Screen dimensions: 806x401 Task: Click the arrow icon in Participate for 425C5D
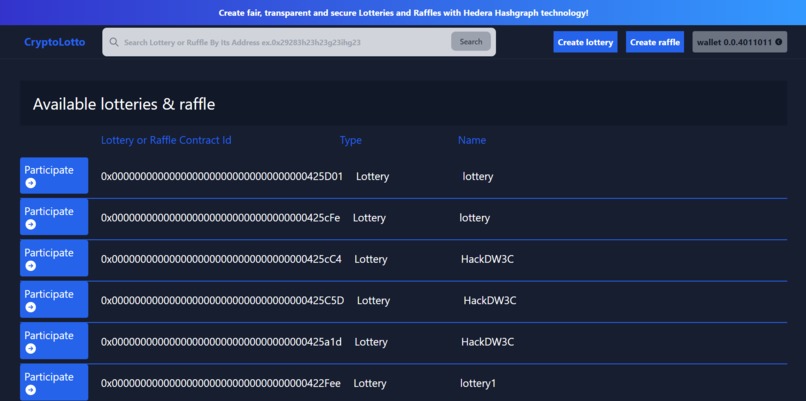(31, 307)
